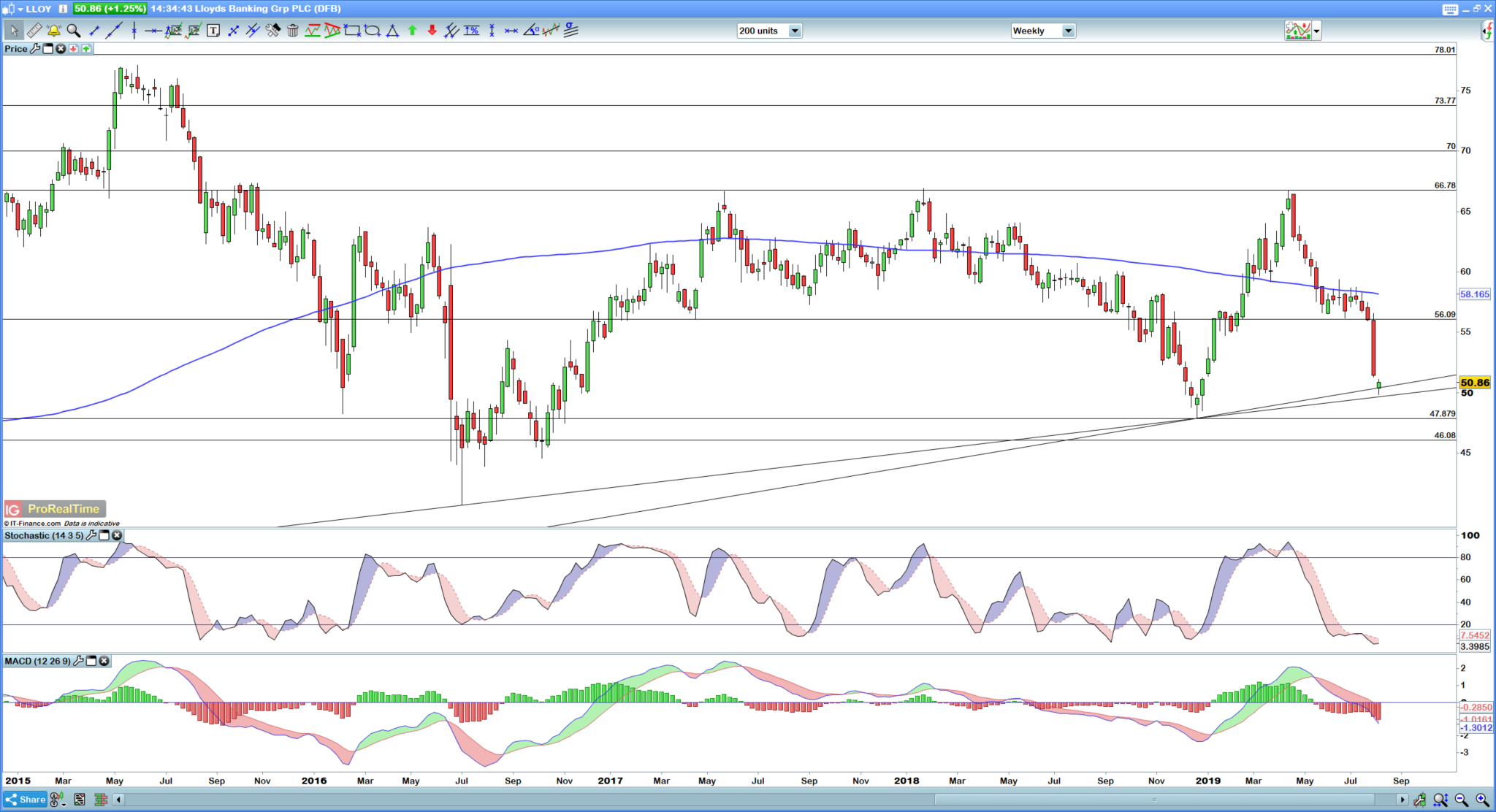Select the vertical line tool
Viewport: 1496px width, 812px height.
click(134, 31)
